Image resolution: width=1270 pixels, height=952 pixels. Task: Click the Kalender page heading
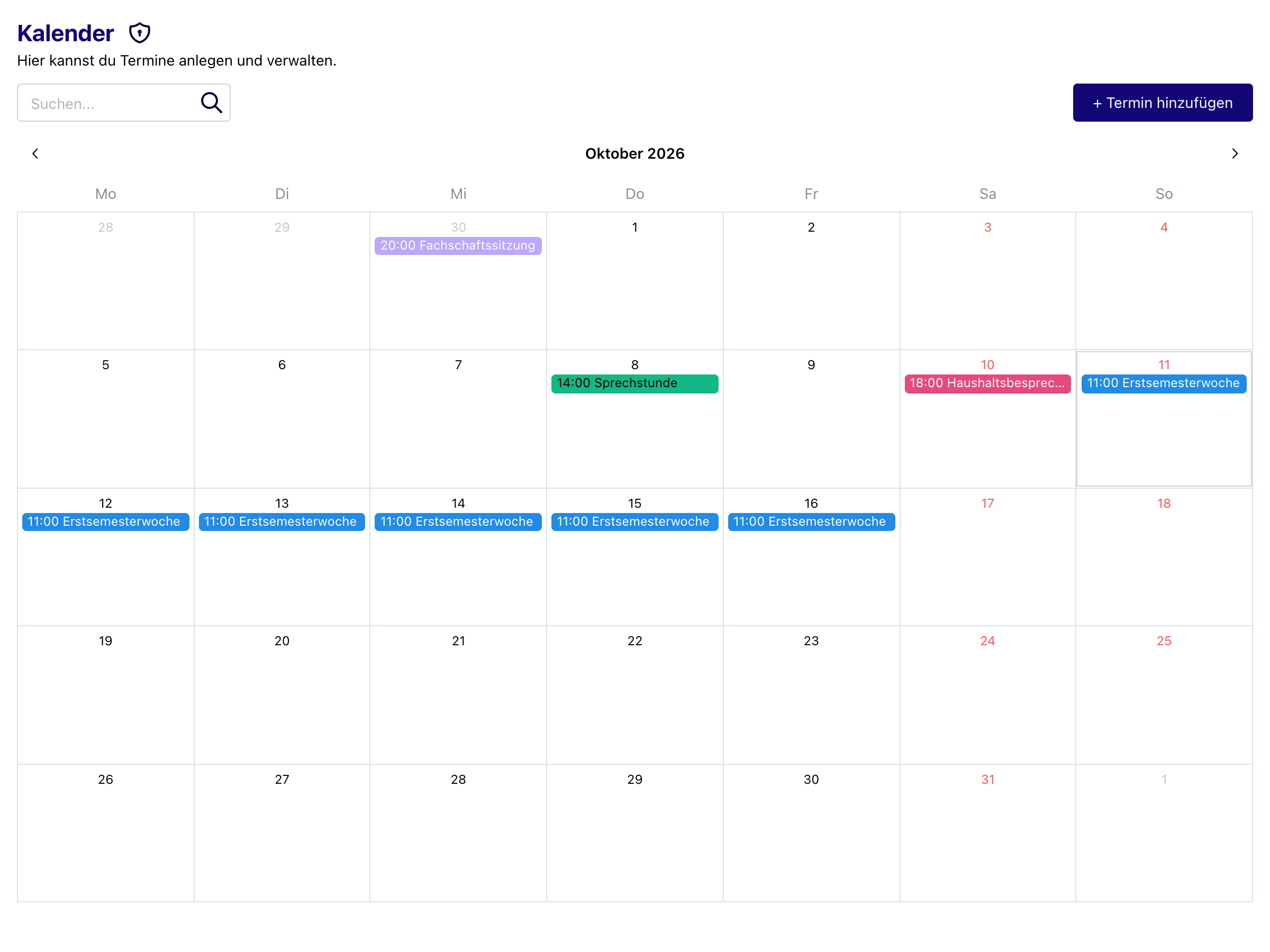click(66, 33)
